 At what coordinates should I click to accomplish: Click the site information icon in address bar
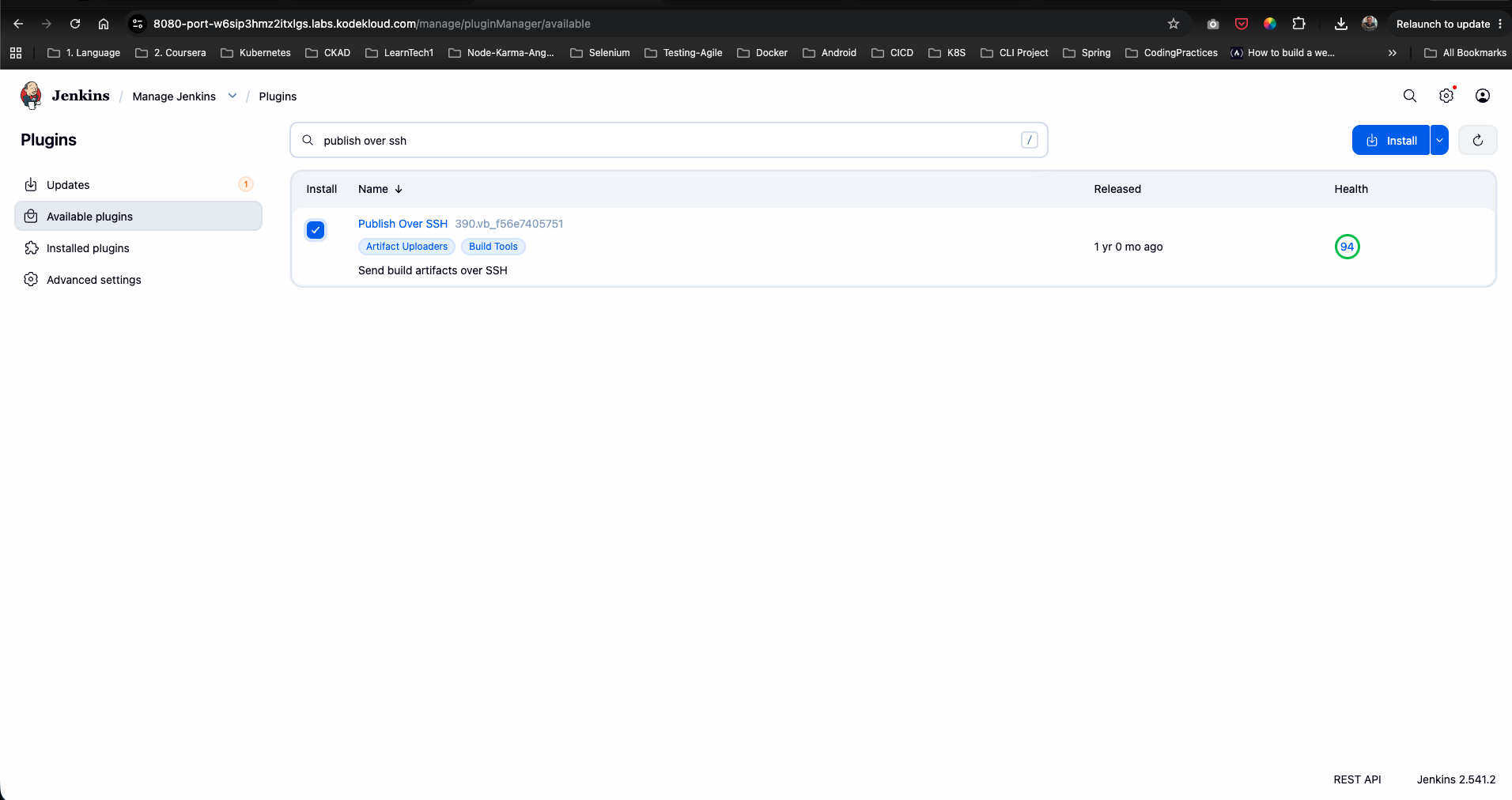pyautogui.click(x=138, y=24)
